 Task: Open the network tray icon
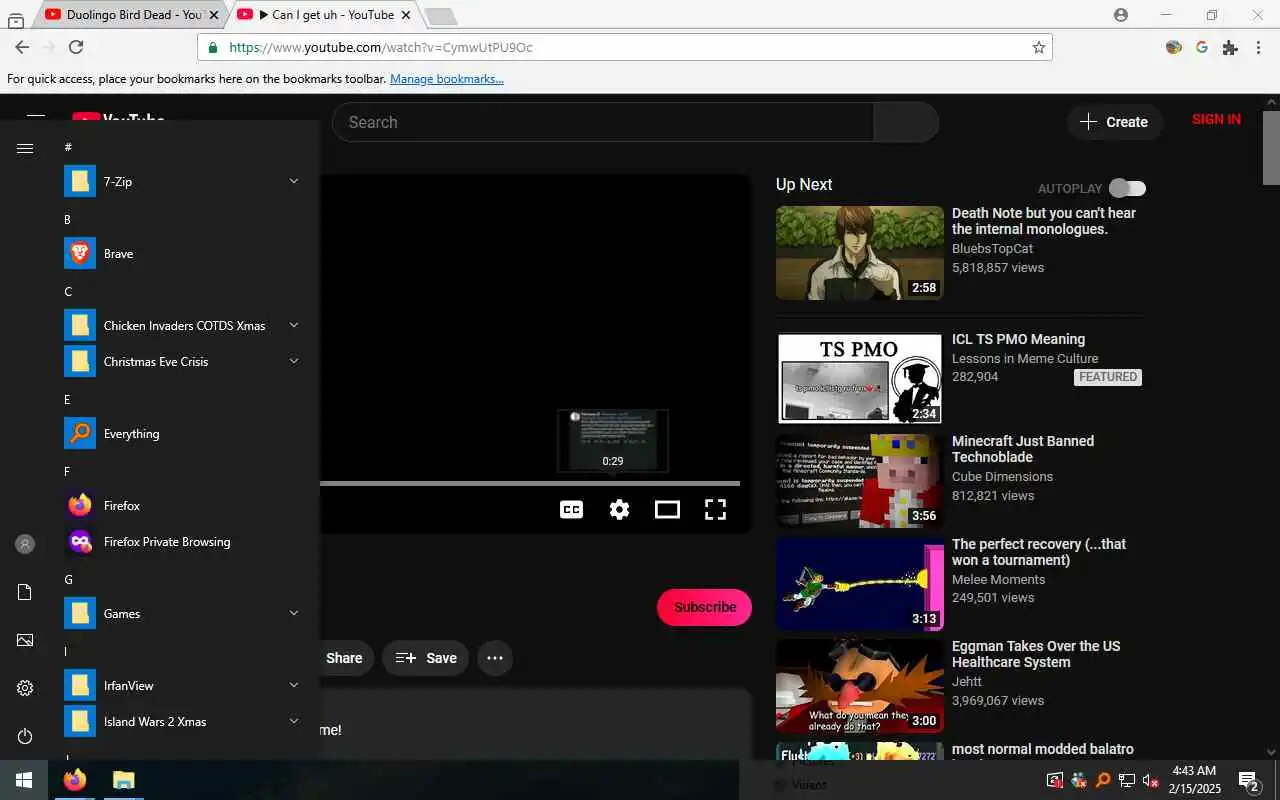tap(1127, 780)
